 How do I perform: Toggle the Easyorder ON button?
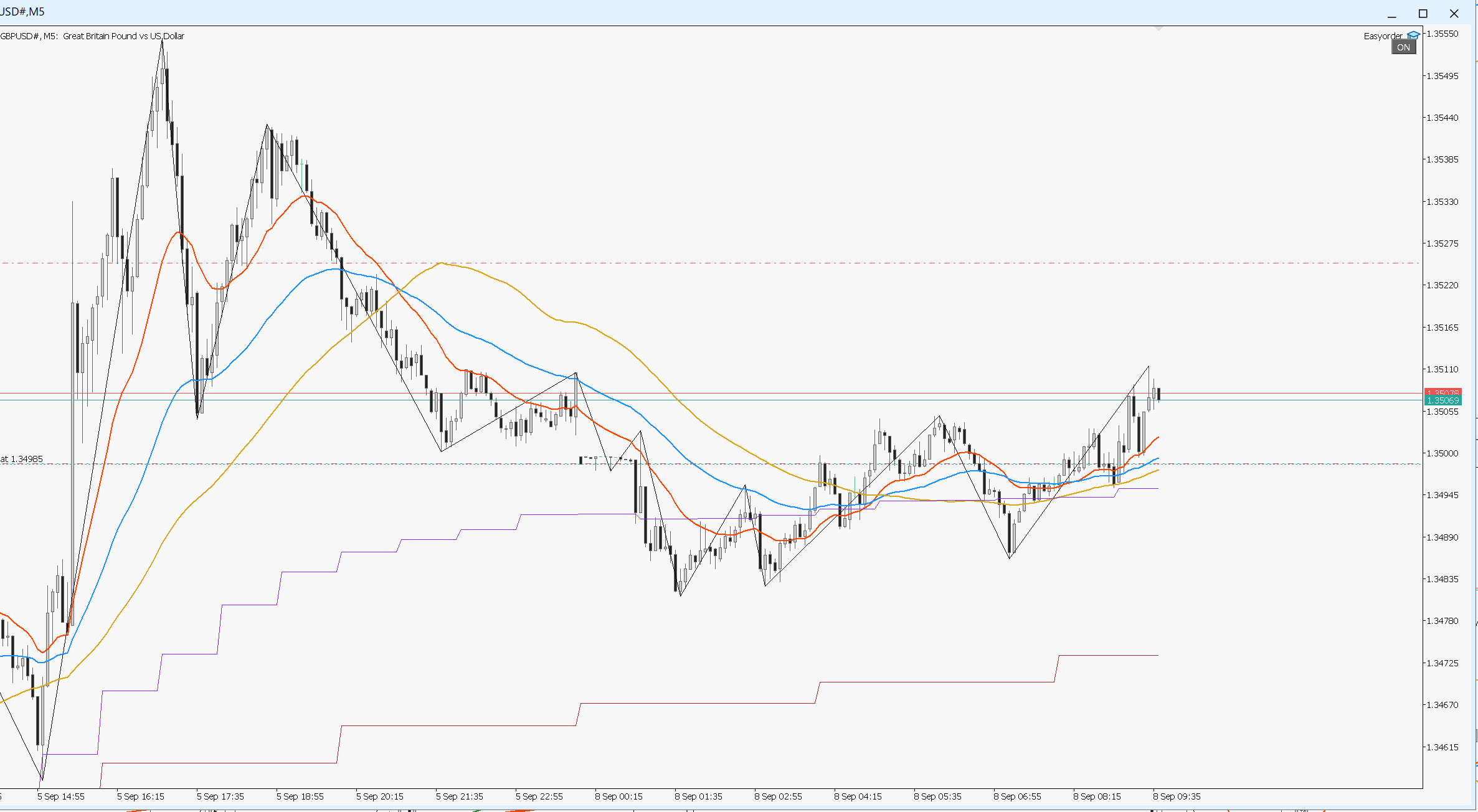pos(1403,47)
